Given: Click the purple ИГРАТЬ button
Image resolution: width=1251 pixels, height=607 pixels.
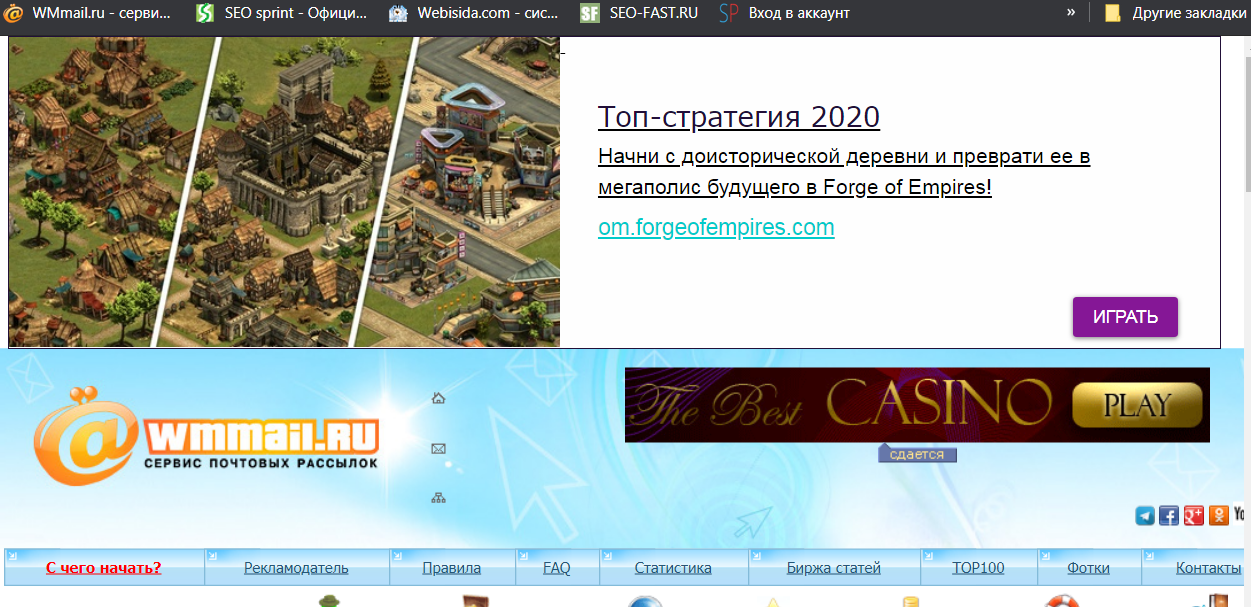Looking at the screenshot, I should pos(1125,317).
